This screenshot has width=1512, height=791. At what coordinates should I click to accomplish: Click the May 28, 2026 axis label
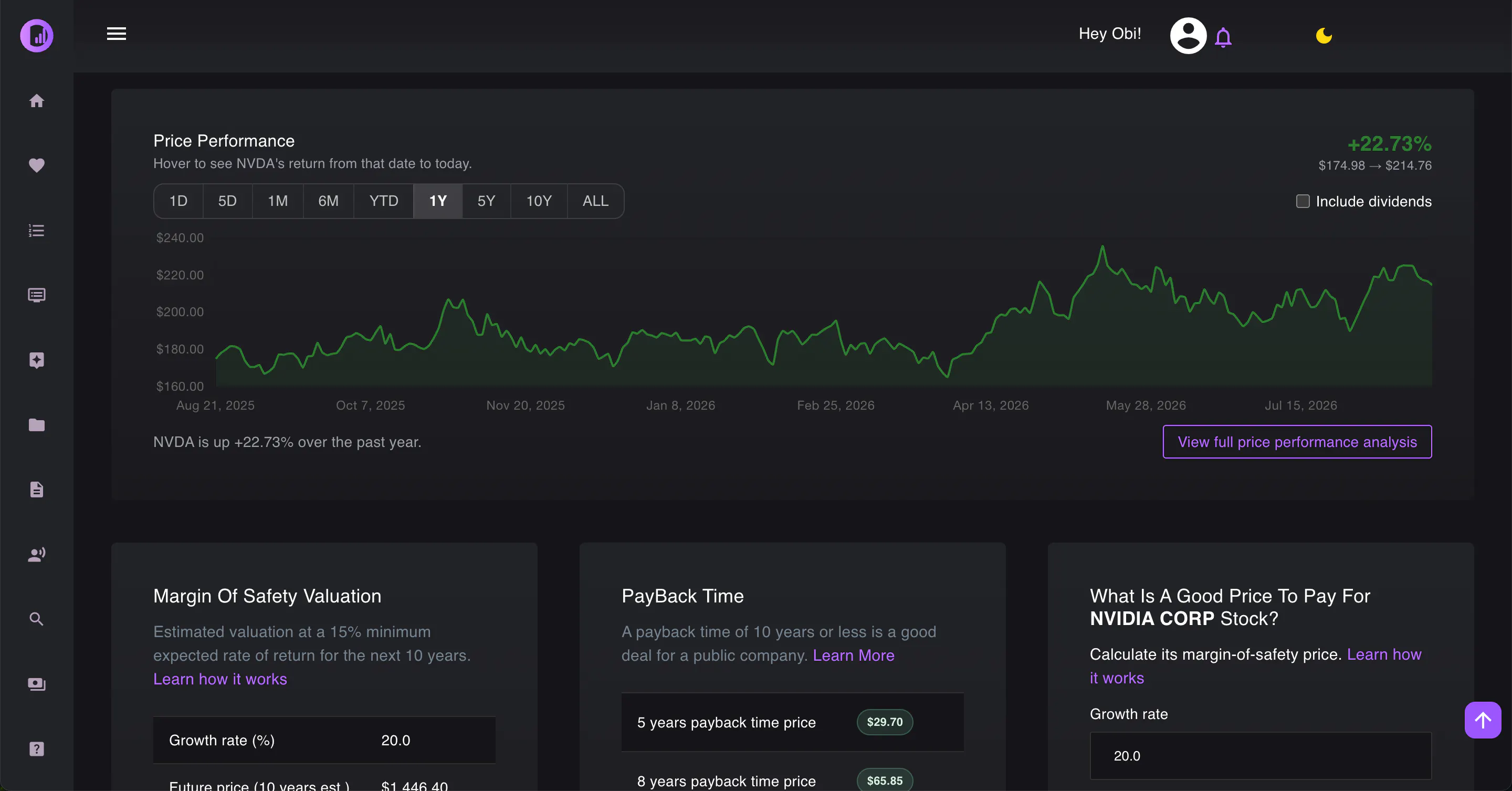1146,405
